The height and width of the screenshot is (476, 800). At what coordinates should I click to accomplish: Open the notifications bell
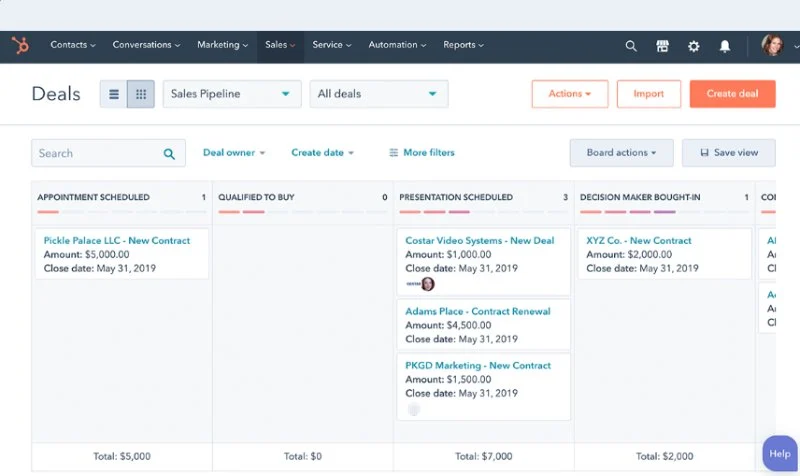(x=724, y=46)
